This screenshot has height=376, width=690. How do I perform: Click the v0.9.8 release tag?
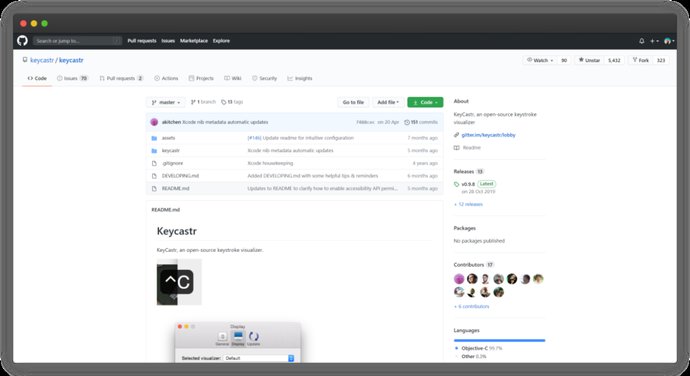[468, 184]
